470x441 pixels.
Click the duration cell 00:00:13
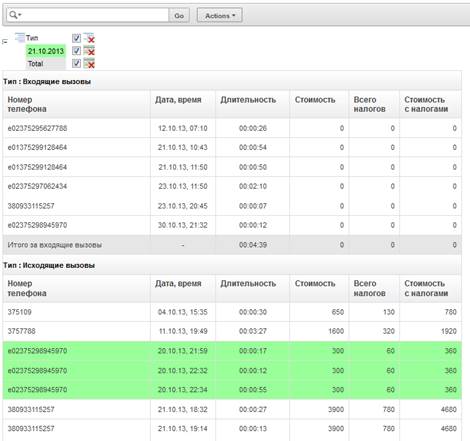pos(253,429)
